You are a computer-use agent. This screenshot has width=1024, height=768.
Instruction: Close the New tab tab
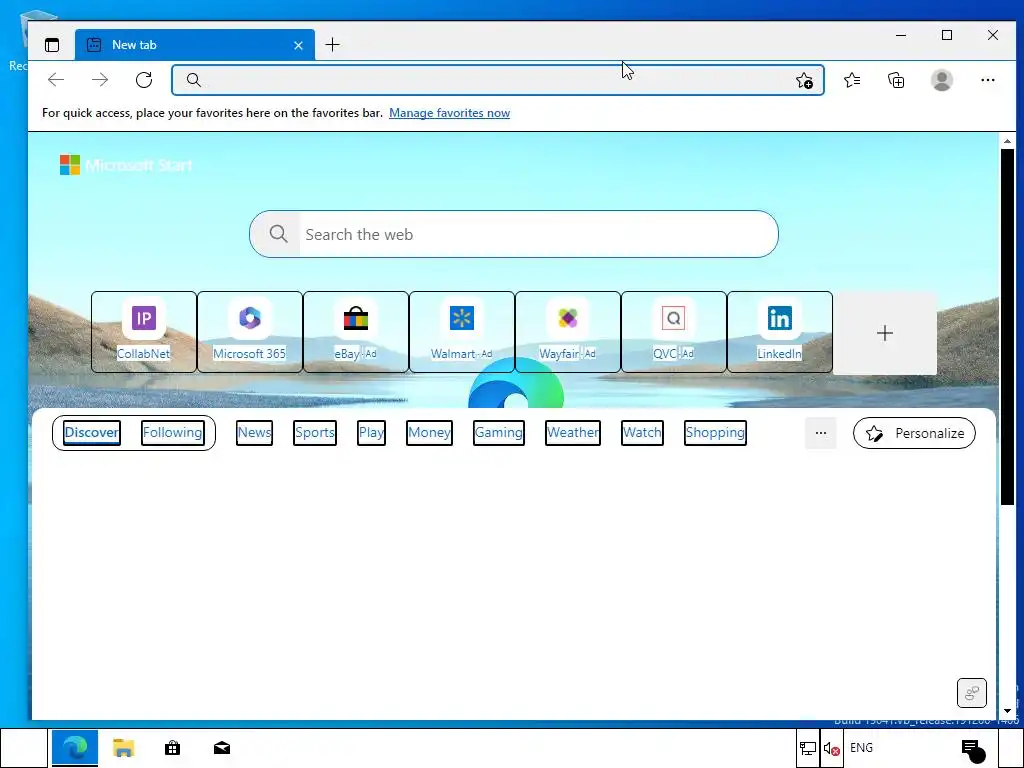tap(298, 45)
